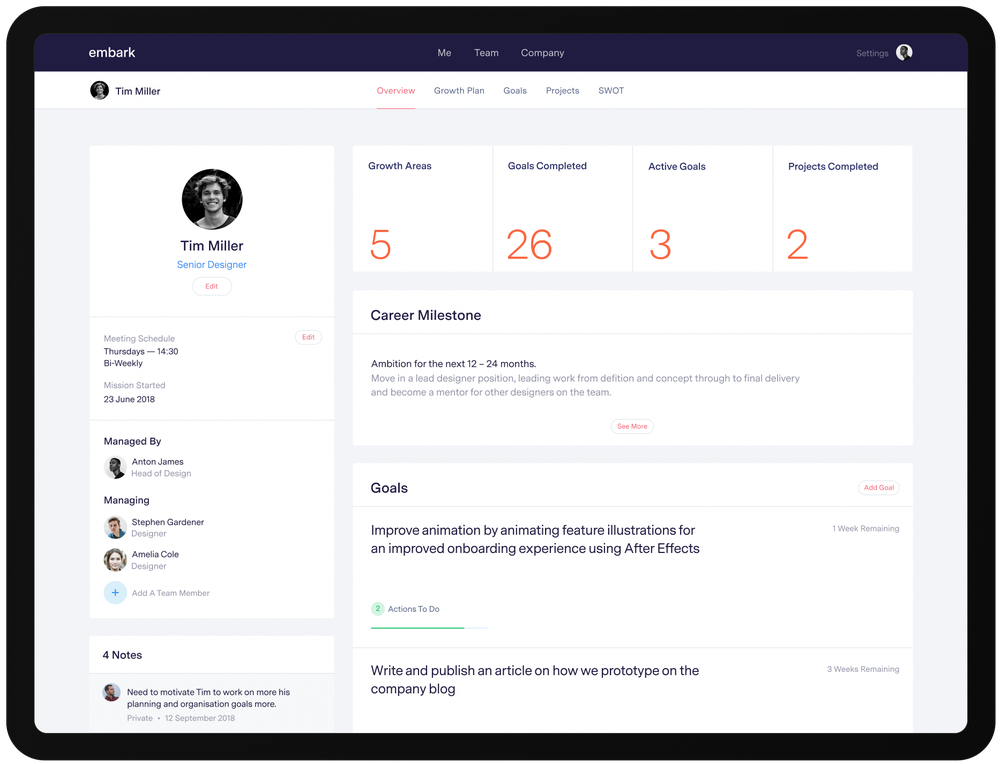This screenshot has height=764, width=1000.
Task: Select Anton James manager avatar
Action: click(115, 467)
